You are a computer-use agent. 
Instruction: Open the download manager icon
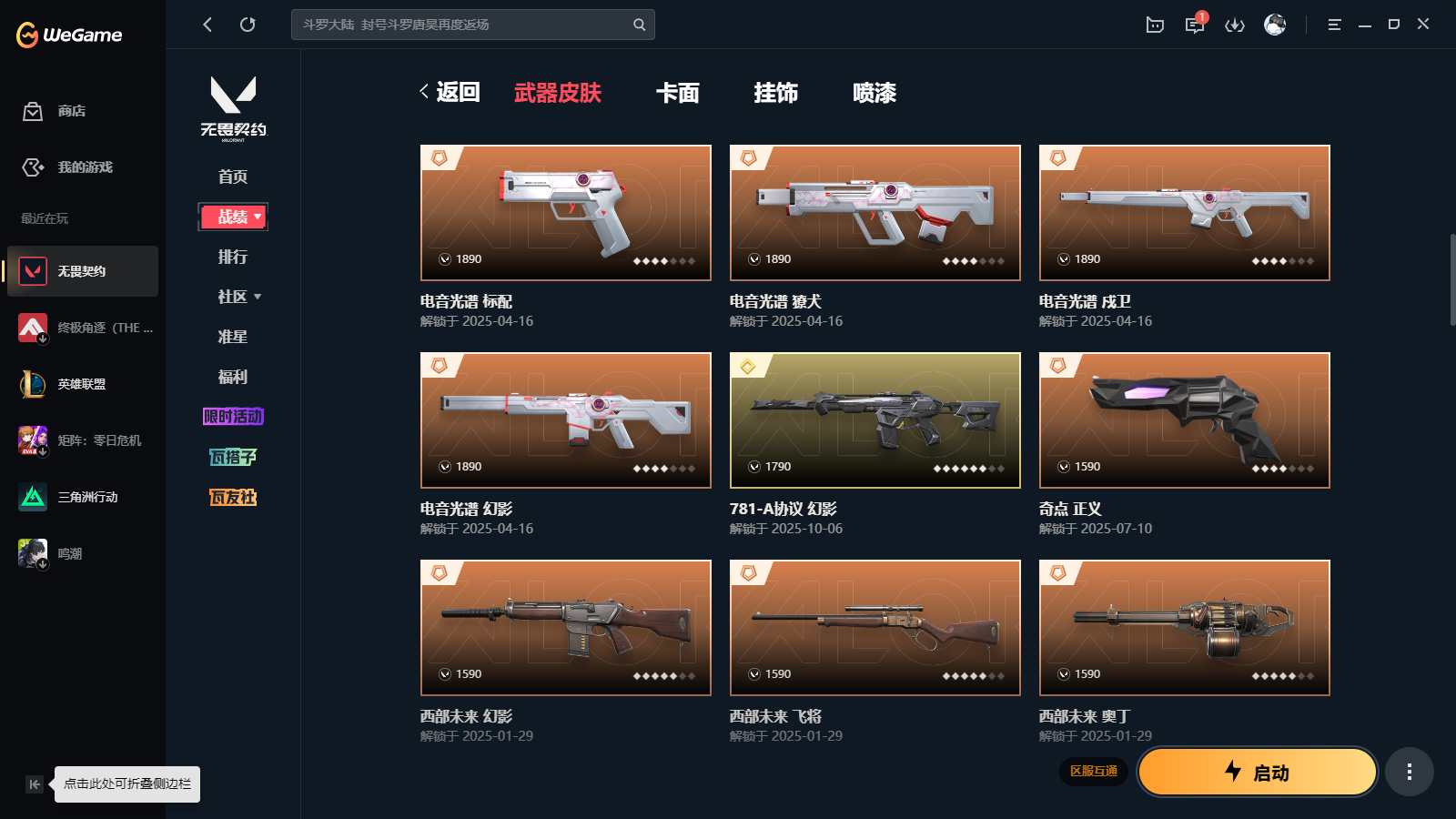pos(1235,25)
